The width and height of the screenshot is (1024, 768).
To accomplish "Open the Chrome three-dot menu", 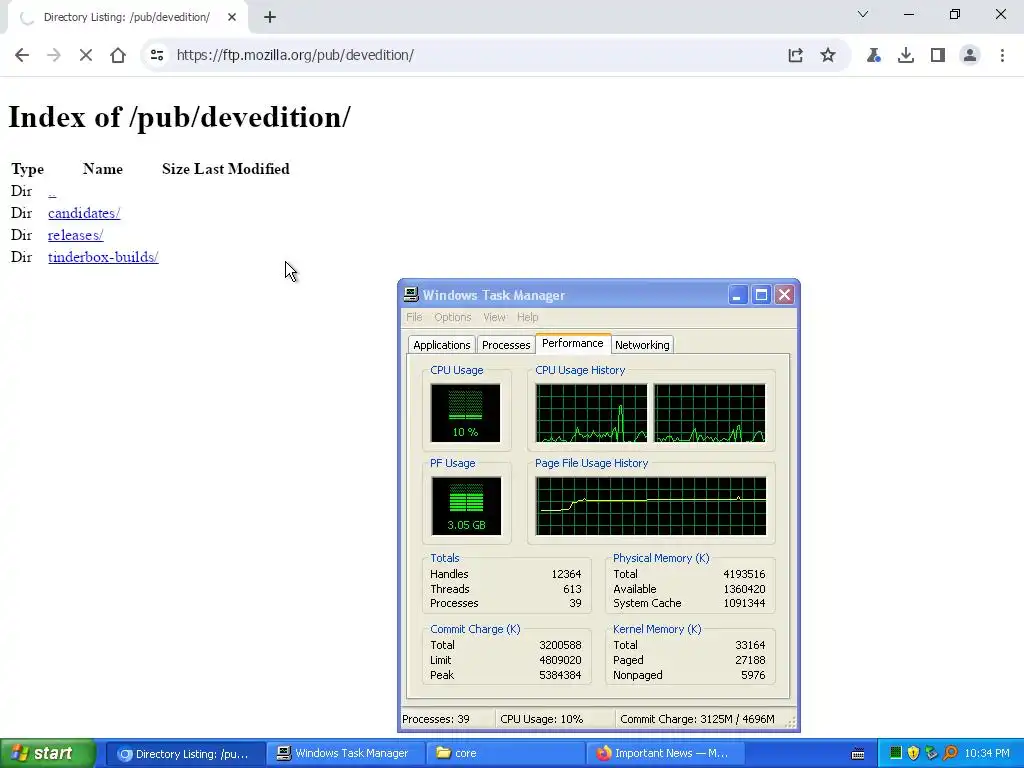I will pyautogui.click(x=1002, y=55).
